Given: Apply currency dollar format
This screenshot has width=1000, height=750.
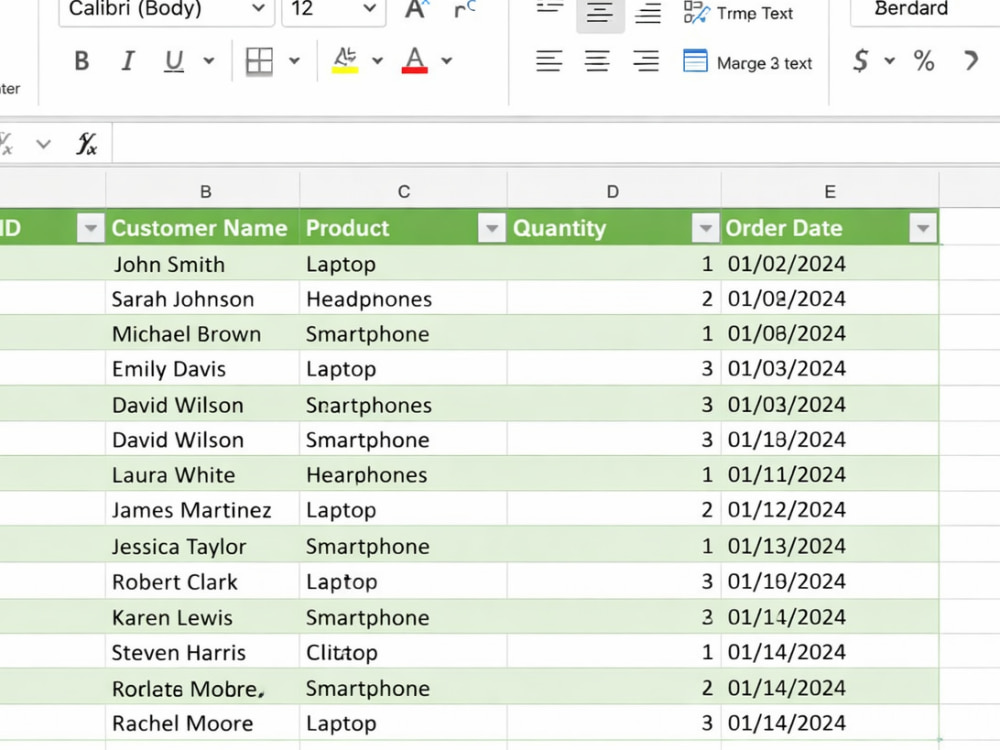Looking at the screenshot, I should 860,61.
